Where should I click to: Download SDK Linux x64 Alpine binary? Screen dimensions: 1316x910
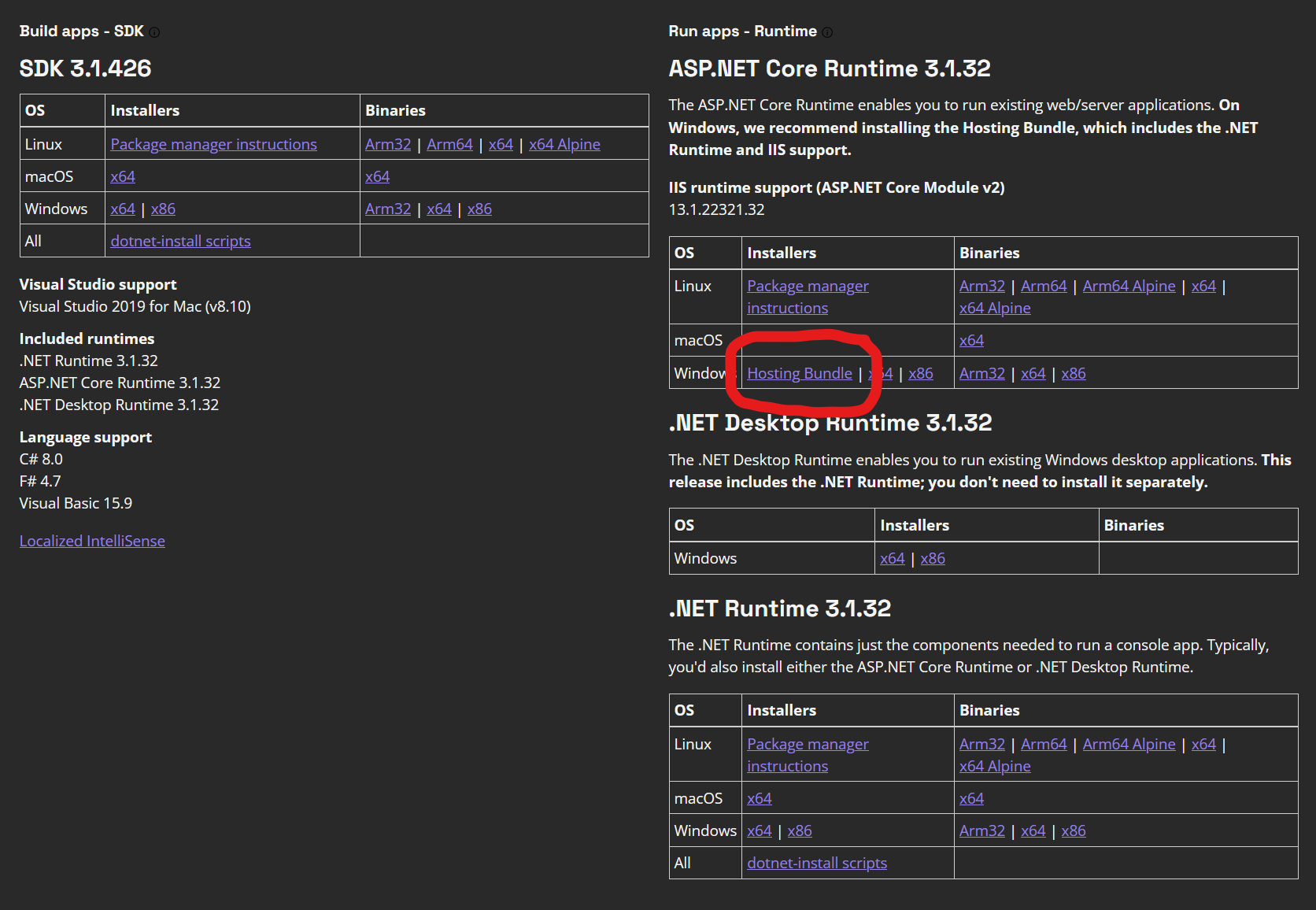click(564, 145)
